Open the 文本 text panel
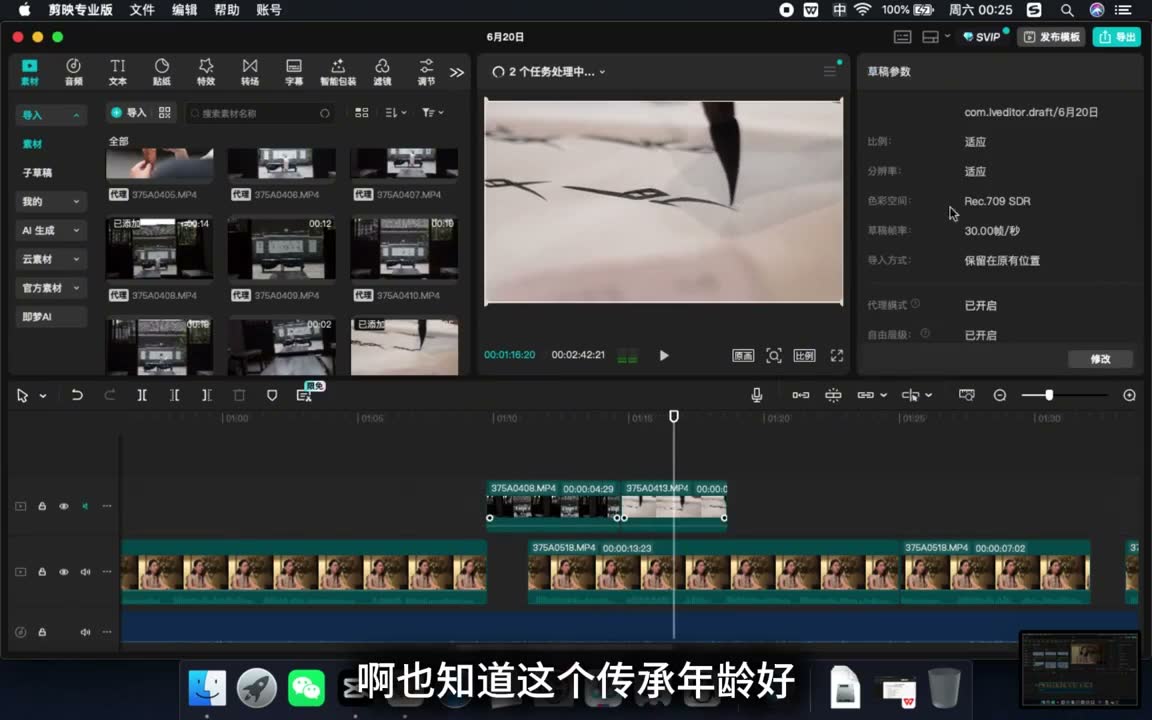This screenshot has height=720, width=1152. pos(118,72)
